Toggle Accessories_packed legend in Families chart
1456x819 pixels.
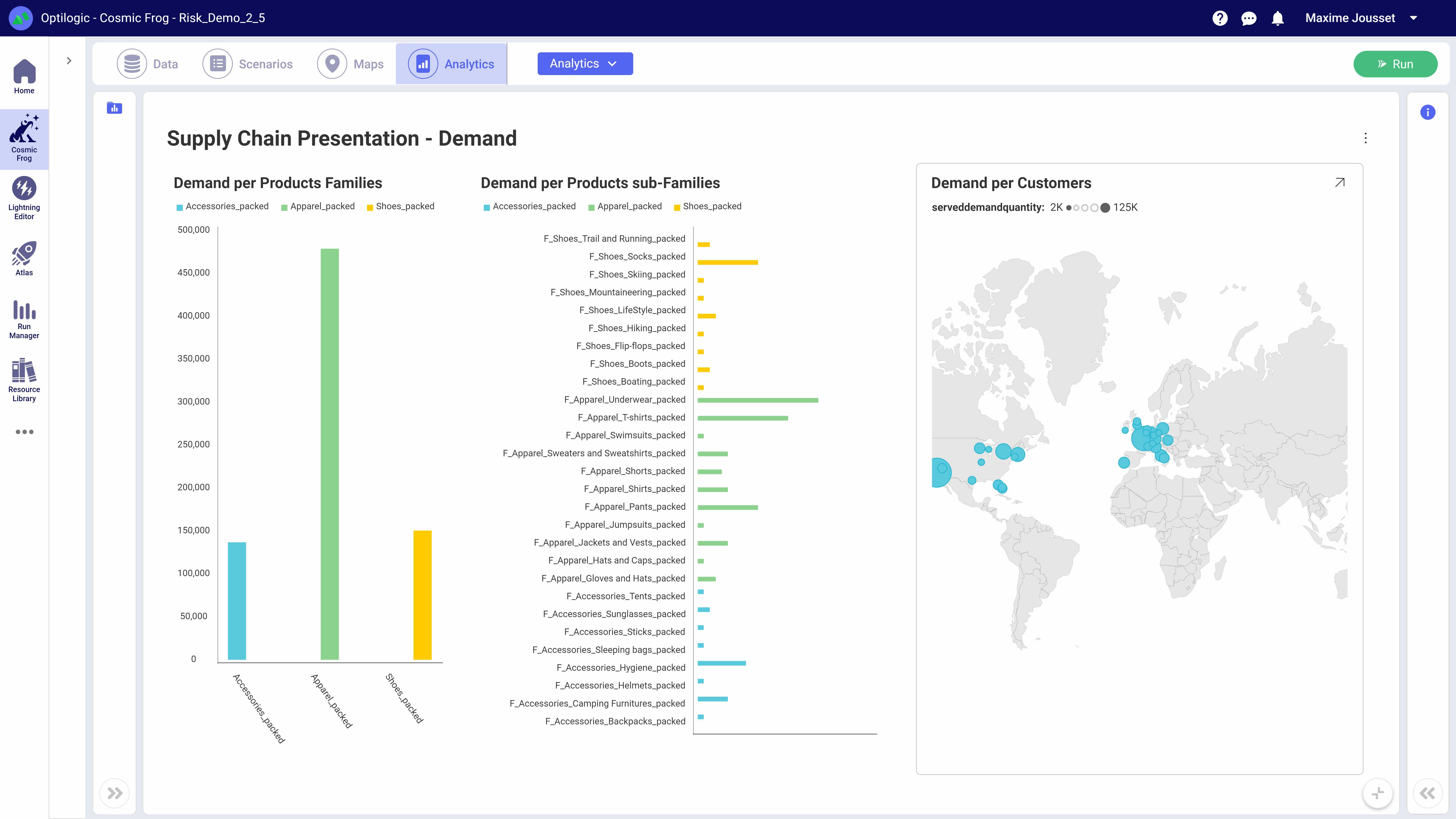227,206
